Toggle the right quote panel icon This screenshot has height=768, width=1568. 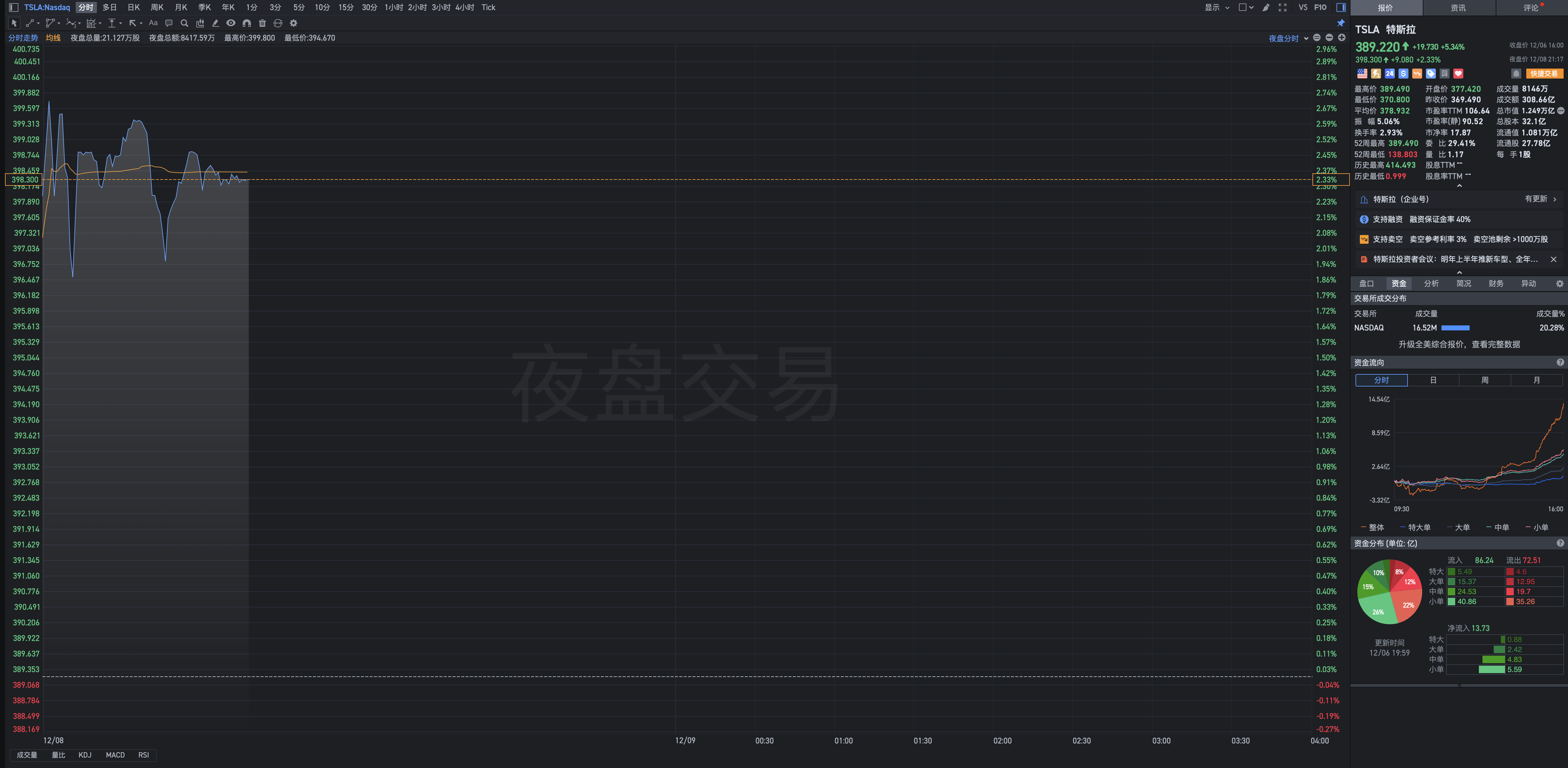(x=1340, y=7)
